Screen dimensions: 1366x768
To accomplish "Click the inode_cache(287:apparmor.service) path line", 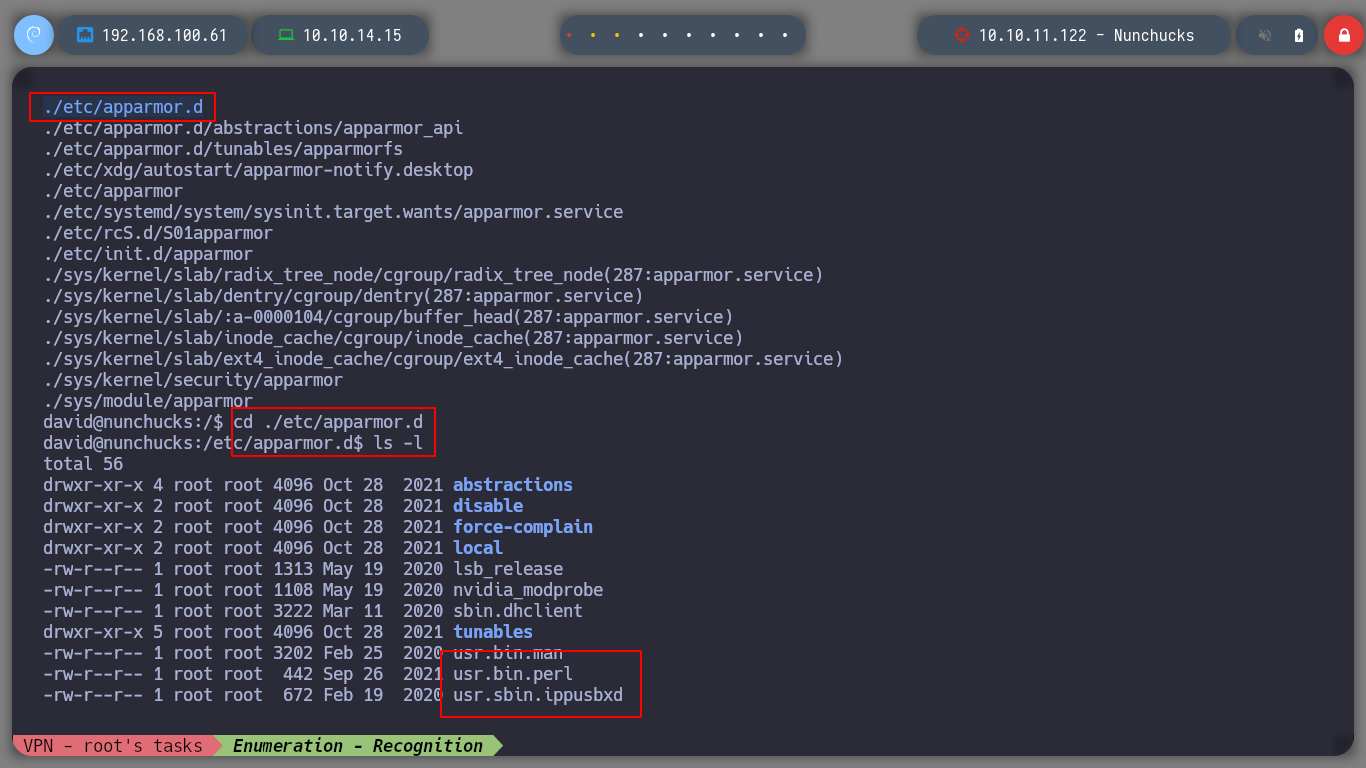I will [393, 338].
